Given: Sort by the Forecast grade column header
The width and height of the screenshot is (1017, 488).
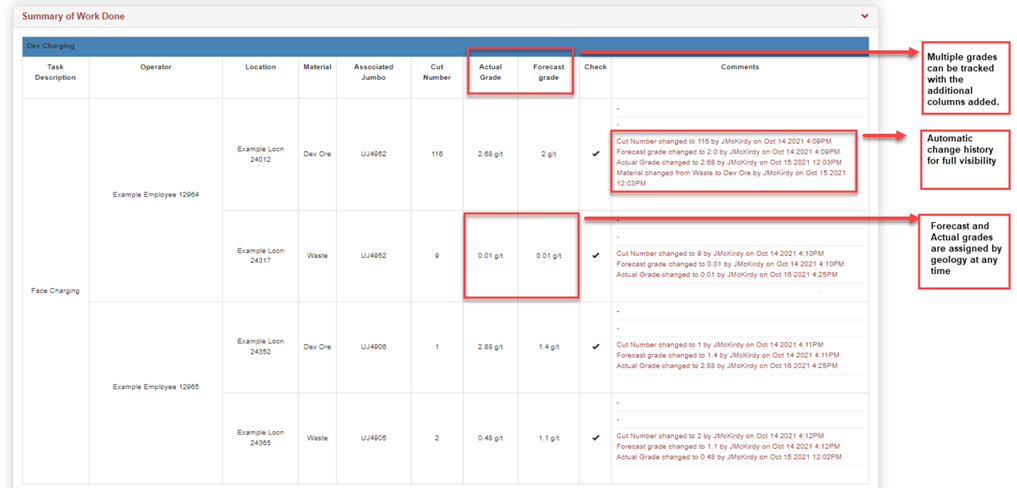Looking at the screenshot, I should pyautogui.click(x=548, y=72).
